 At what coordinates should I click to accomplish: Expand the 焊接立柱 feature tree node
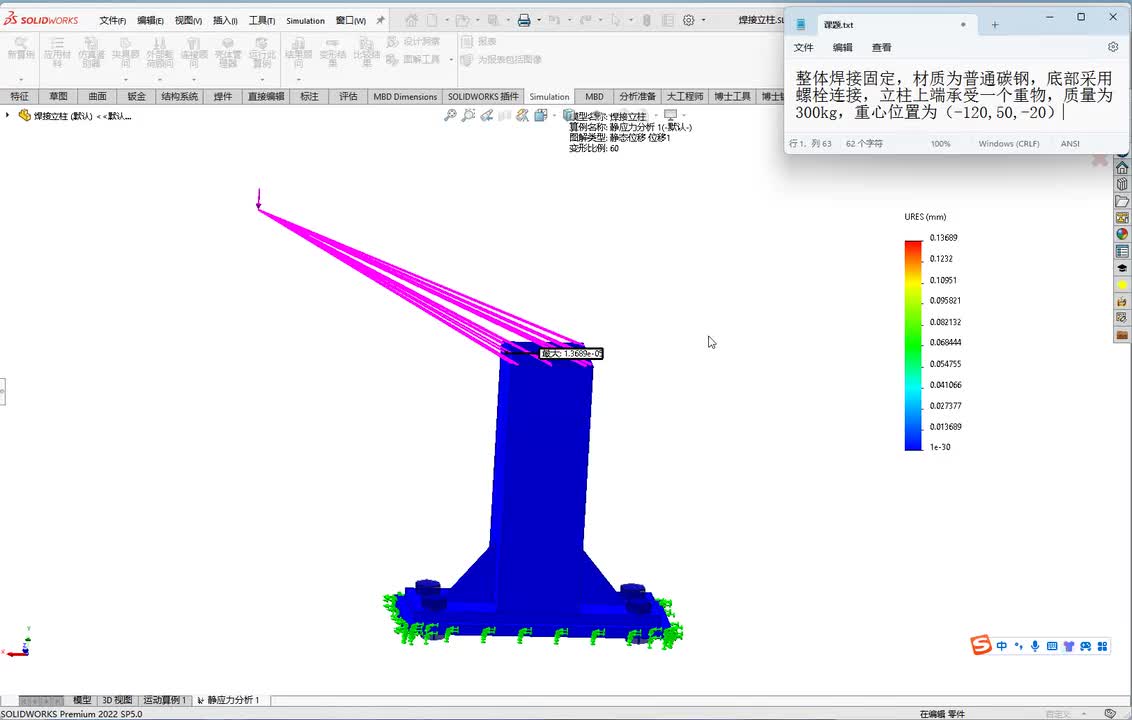click(x=8, y=116)
